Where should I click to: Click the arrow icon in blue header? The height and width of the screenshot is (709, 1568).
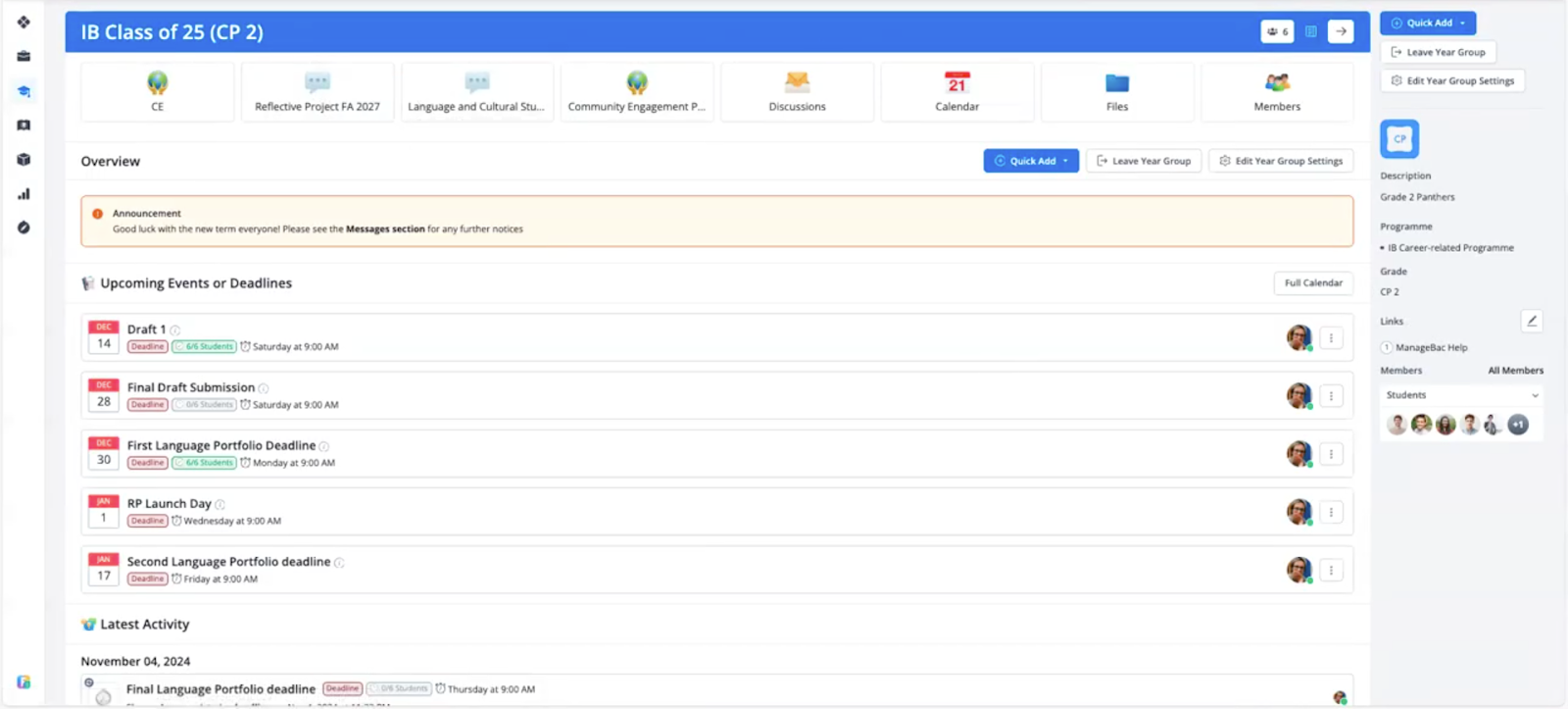coord(1341,31)
